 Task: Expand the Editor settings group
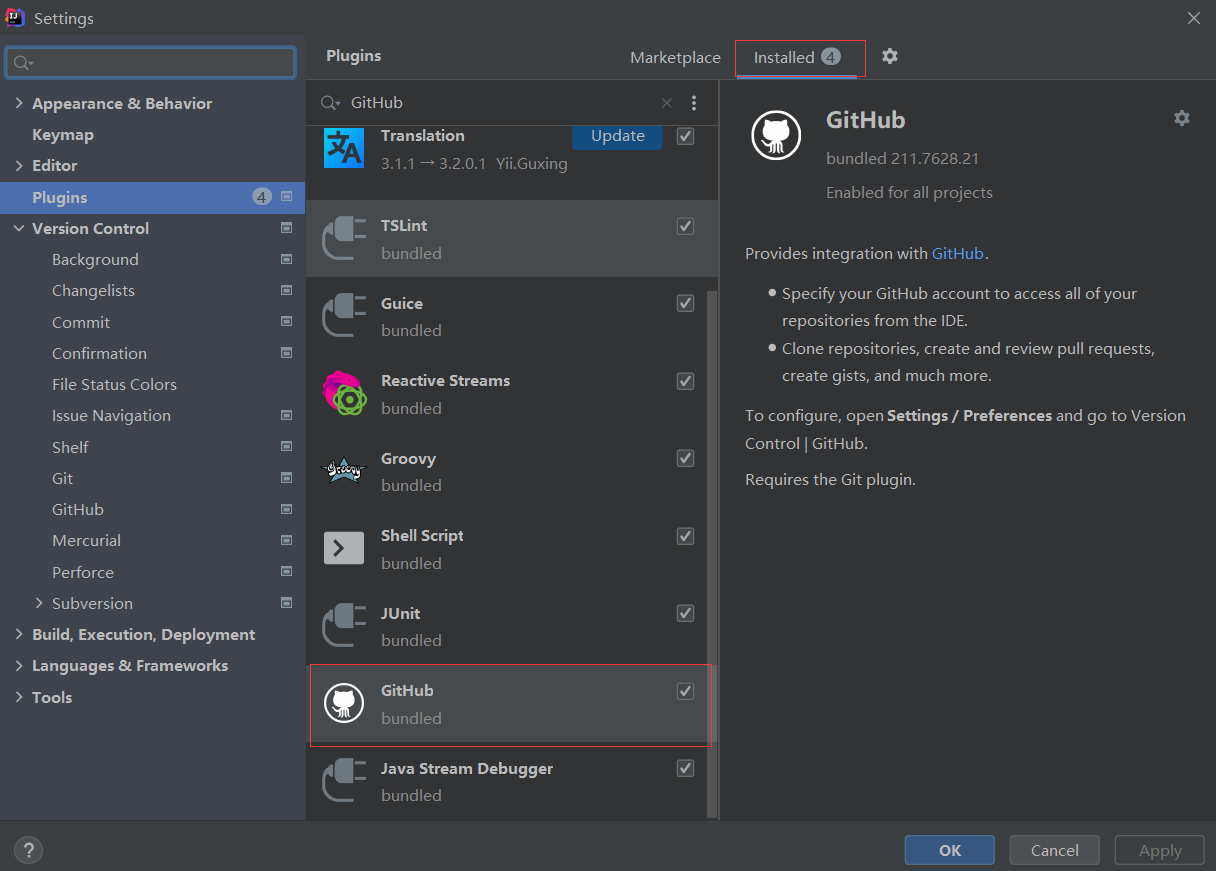point(19,165)
